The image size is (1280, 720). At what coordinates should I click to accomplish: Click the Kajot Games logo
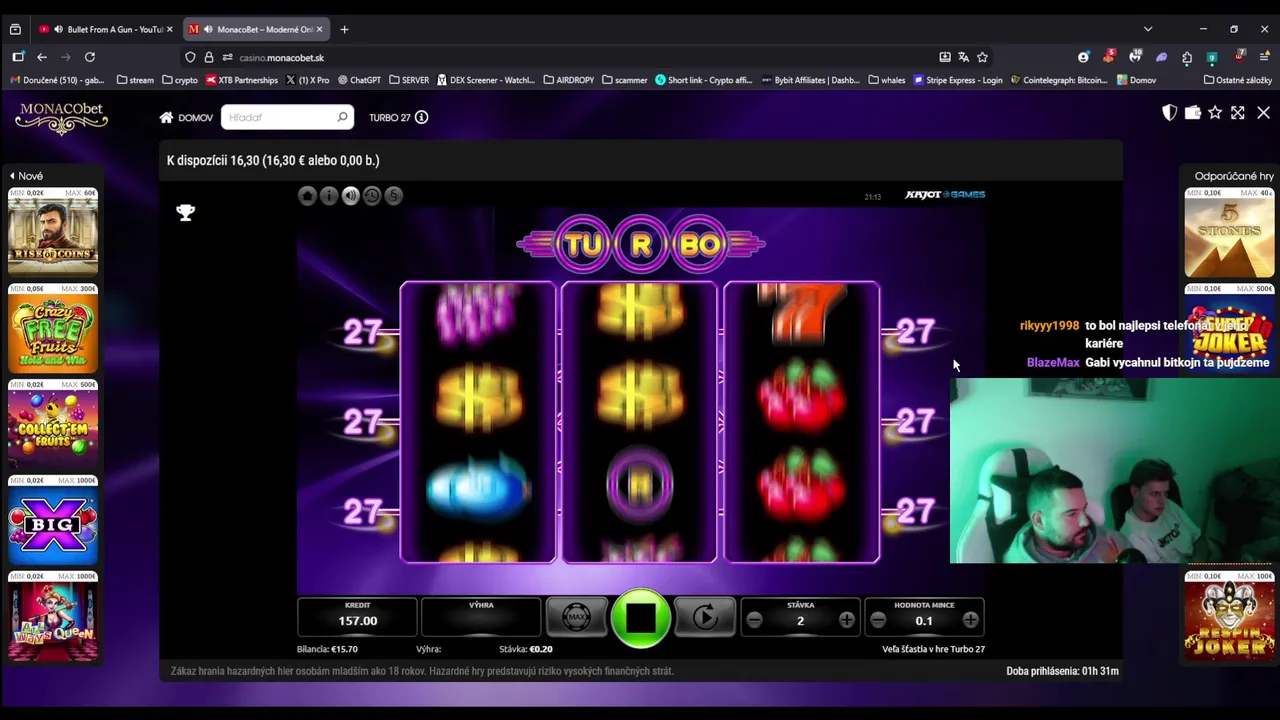945,195
